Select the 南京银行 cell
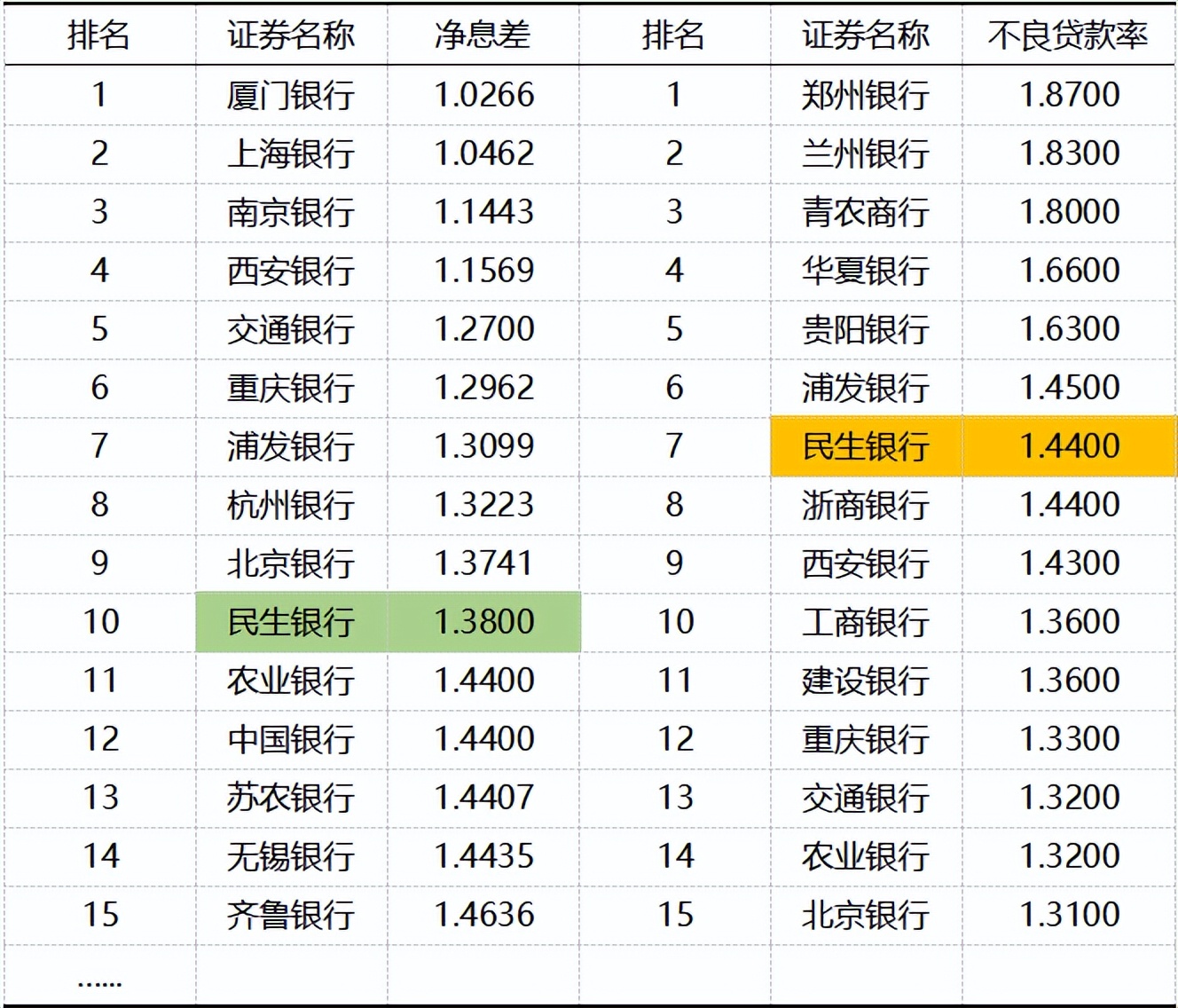The height and width of the screenshot is (1008, 1178). click(291, 211)
